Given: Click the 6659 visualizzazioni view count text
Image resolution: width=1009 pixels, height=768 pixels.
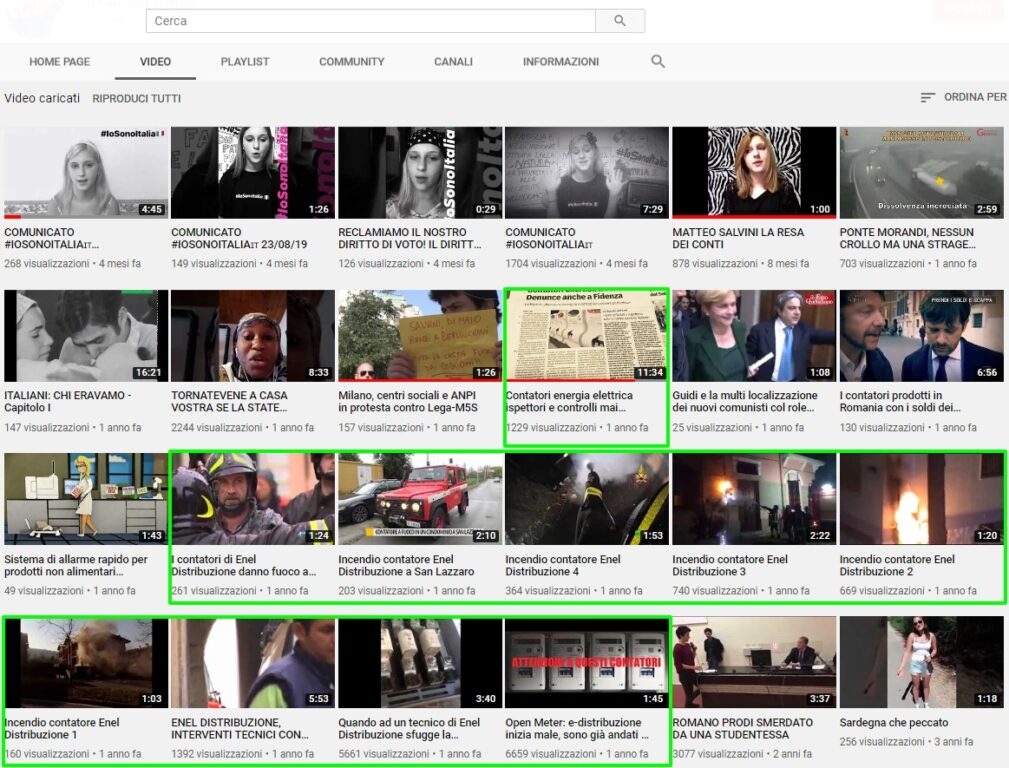Looking at the screenshot, I should [550, 753].
